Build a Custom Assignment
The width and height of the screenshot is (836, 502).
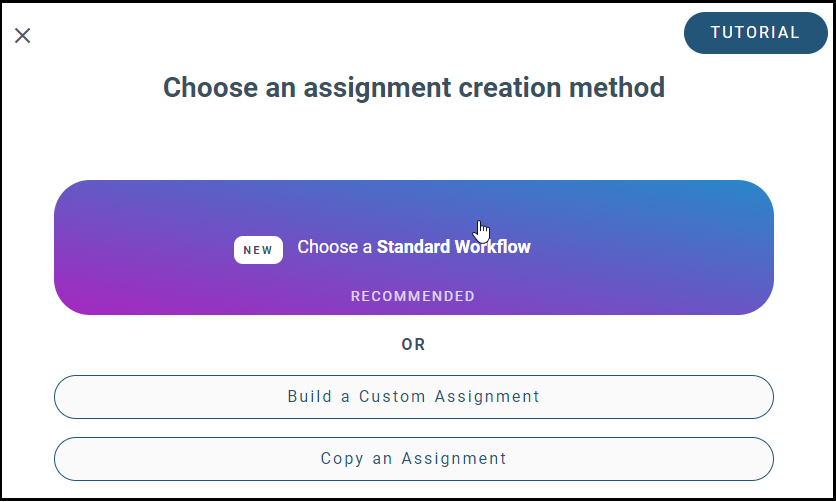tap(413, 396)
